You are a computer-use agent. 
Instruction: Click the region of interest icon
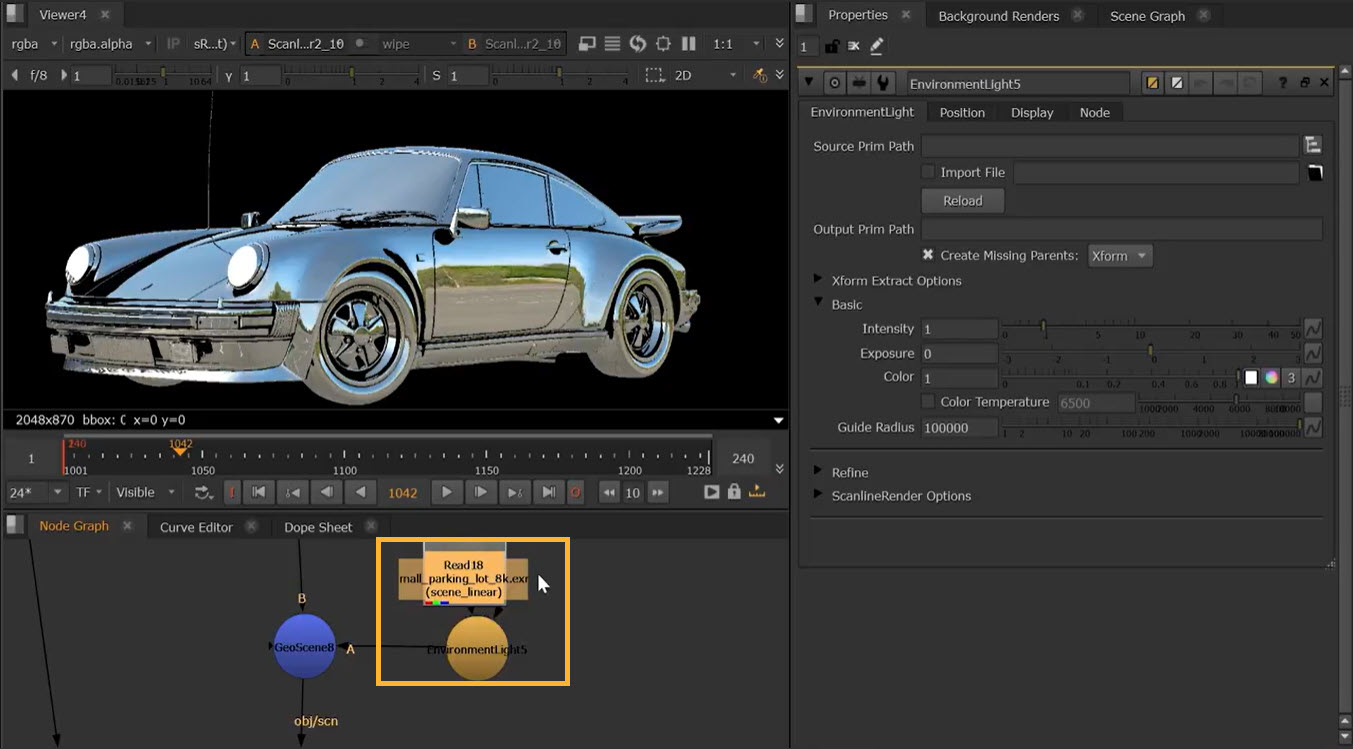tap(654, 75)
